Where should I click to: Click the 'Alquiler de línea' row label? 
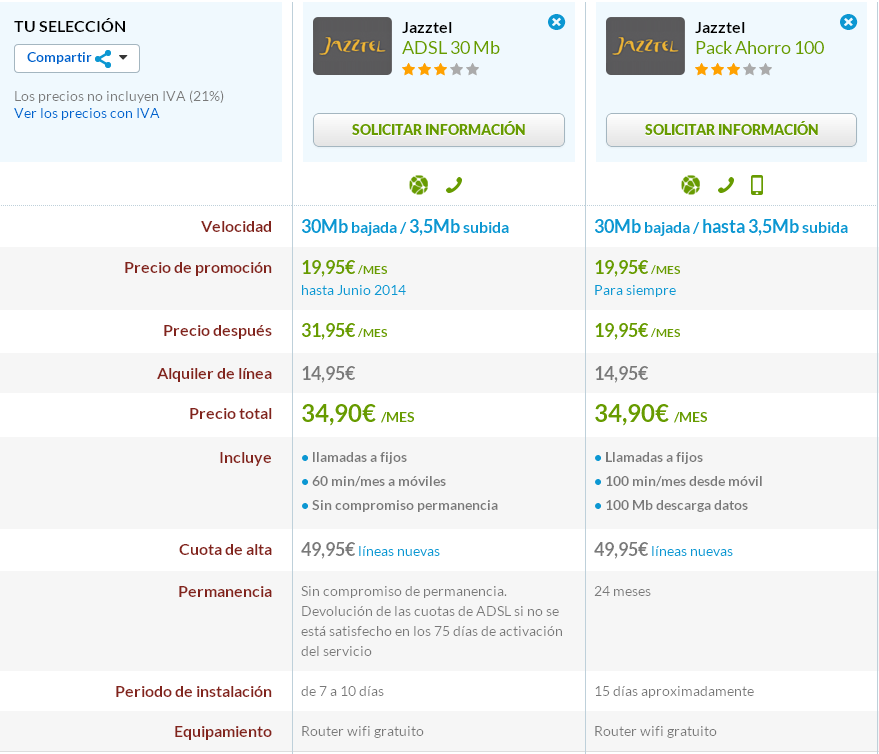[x=215, y=374]
